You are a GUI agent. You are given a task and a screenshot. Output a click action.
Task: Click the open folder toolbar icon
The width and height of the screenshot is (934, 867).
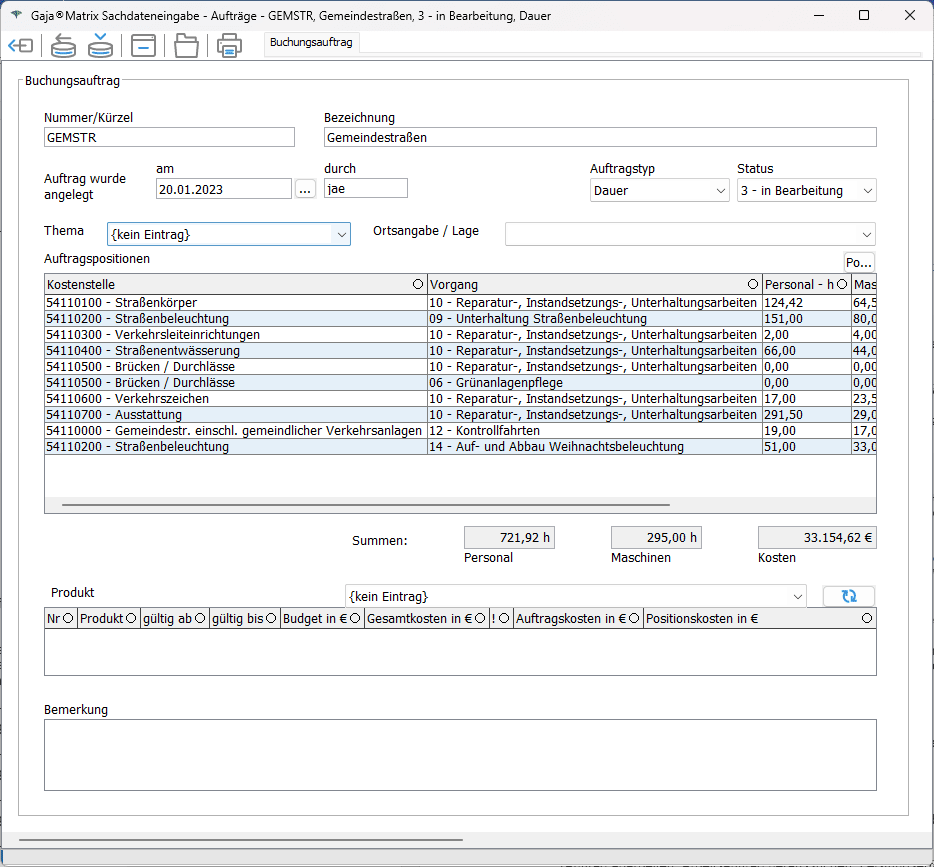[186, 46]
